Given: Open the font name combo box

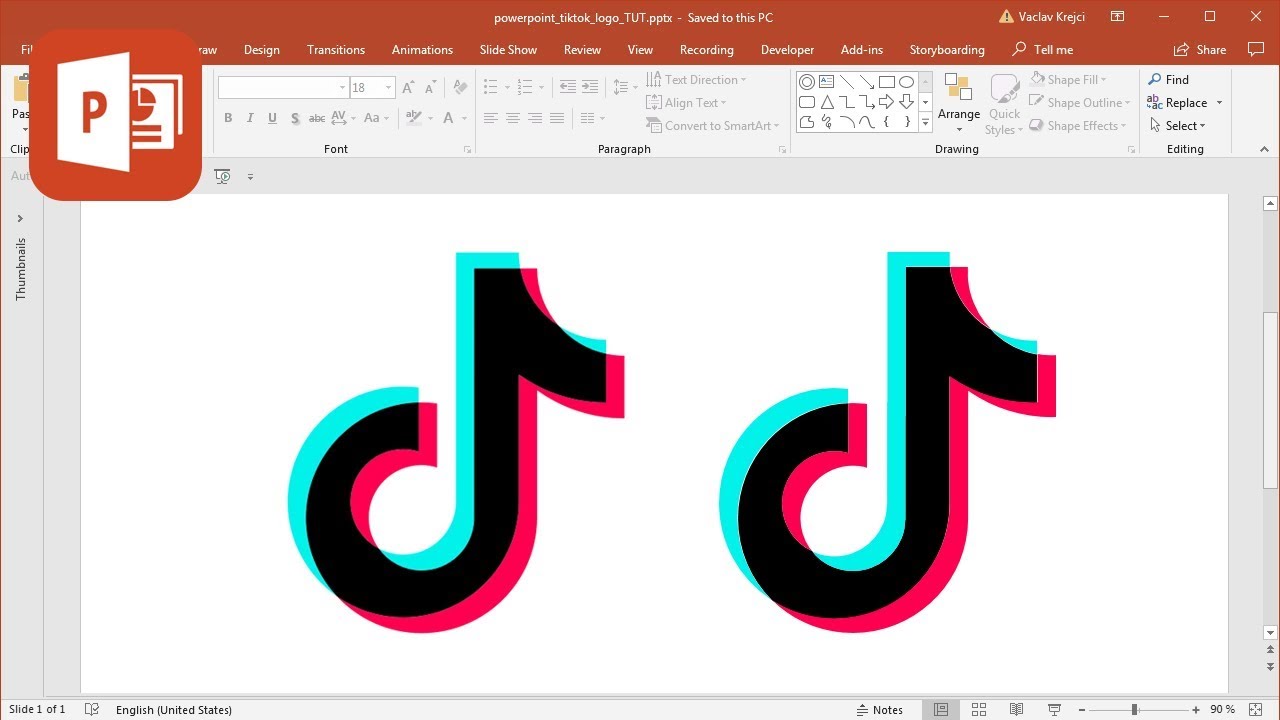Looking at the screenshot, I should pyautogui.click(x=283, y=87).
